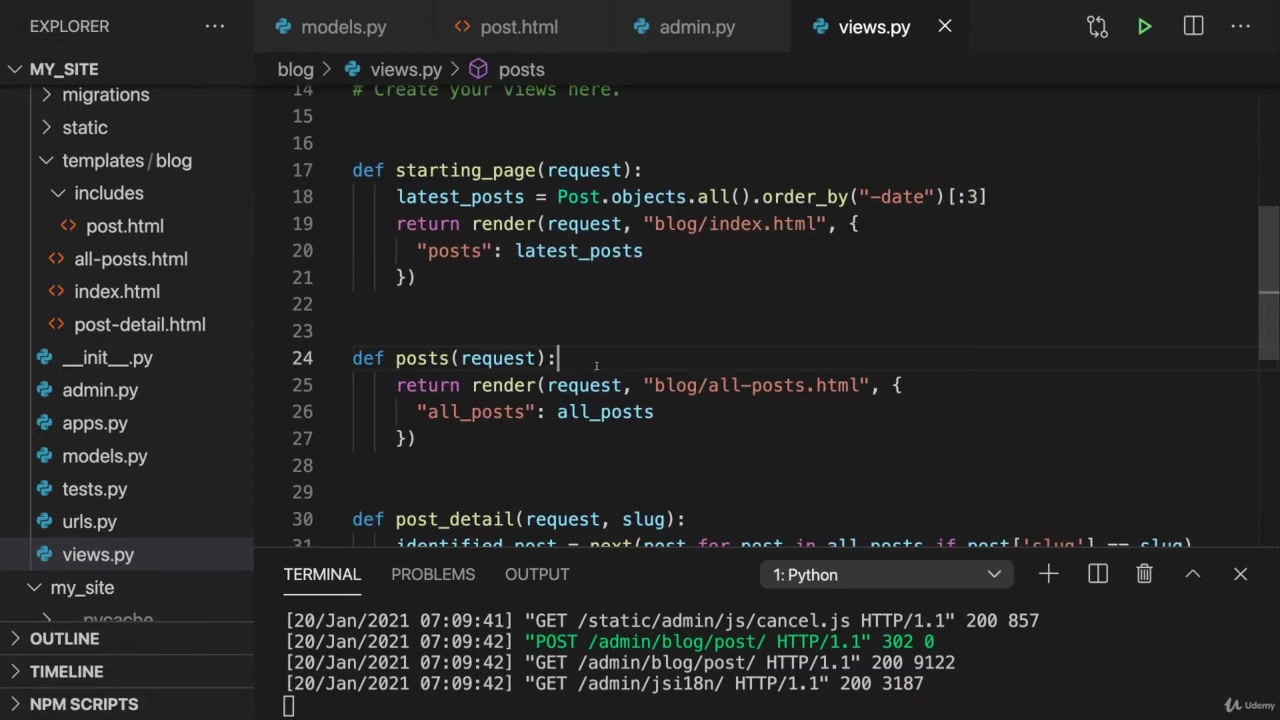The width and height of the screenshot is (1280, 720).
Task: Open source control changes compare icon
Action: [x=1097, y=27]
